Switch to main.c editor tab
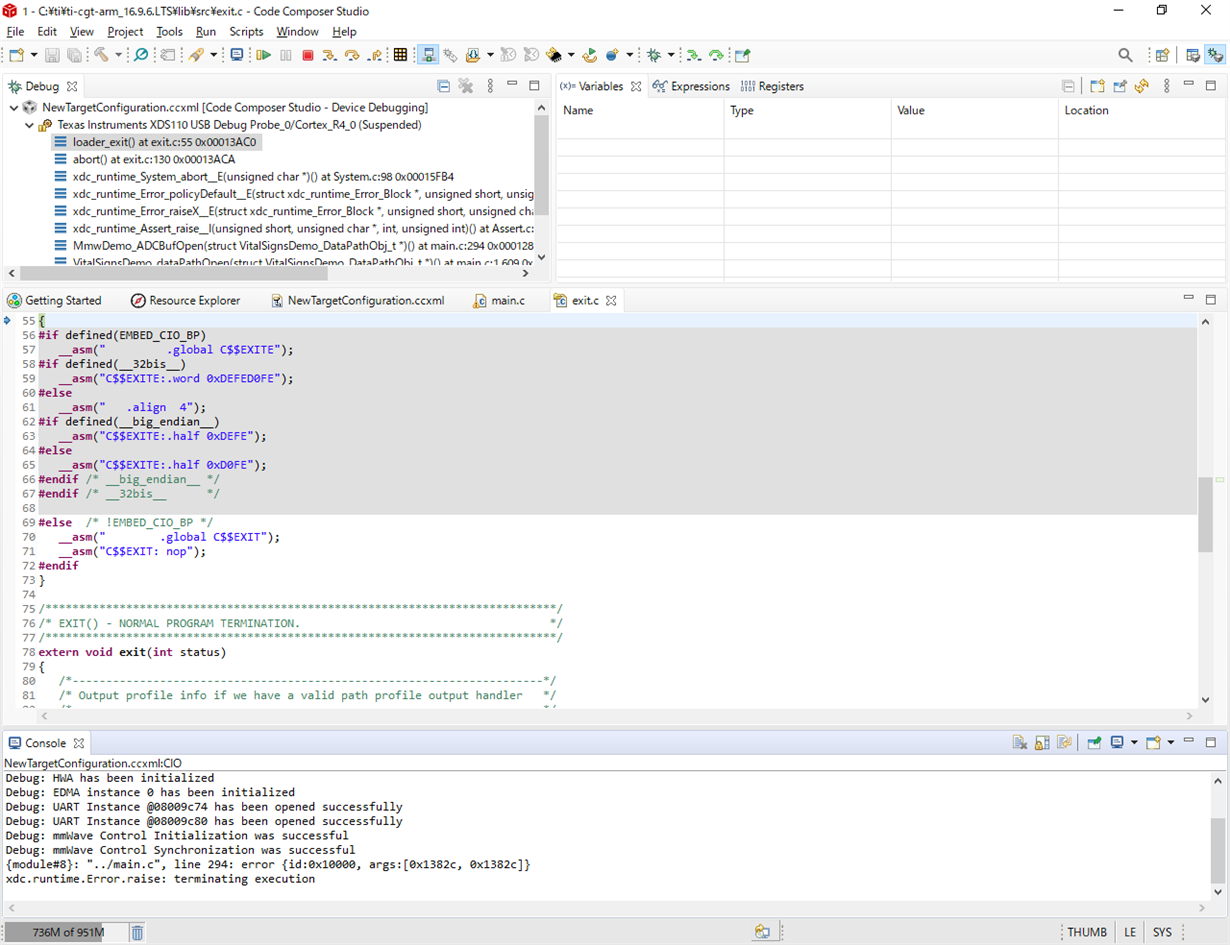The height and width of the screenshot is (945, 1230). [x=499, y=300]
